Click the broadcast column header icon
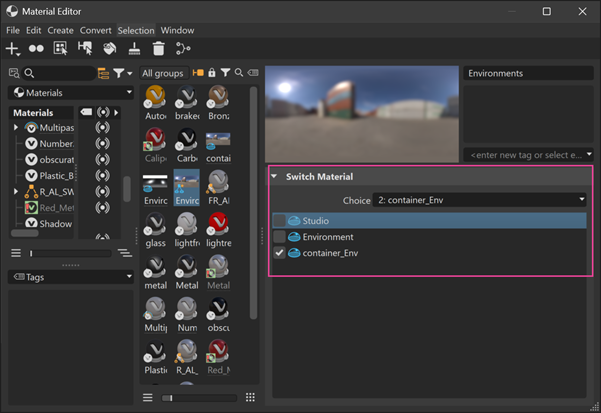 pyautogui.click(x=103, y=112)
